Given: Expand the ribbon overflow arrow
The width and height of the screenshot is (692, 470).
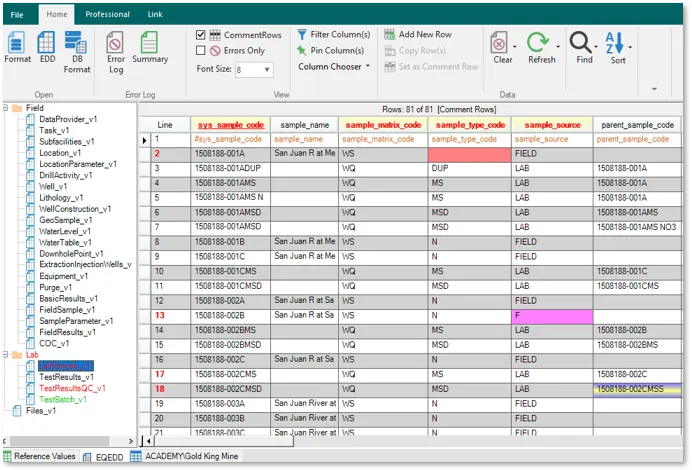Looking at the screenshot, I should coord(654,89).
